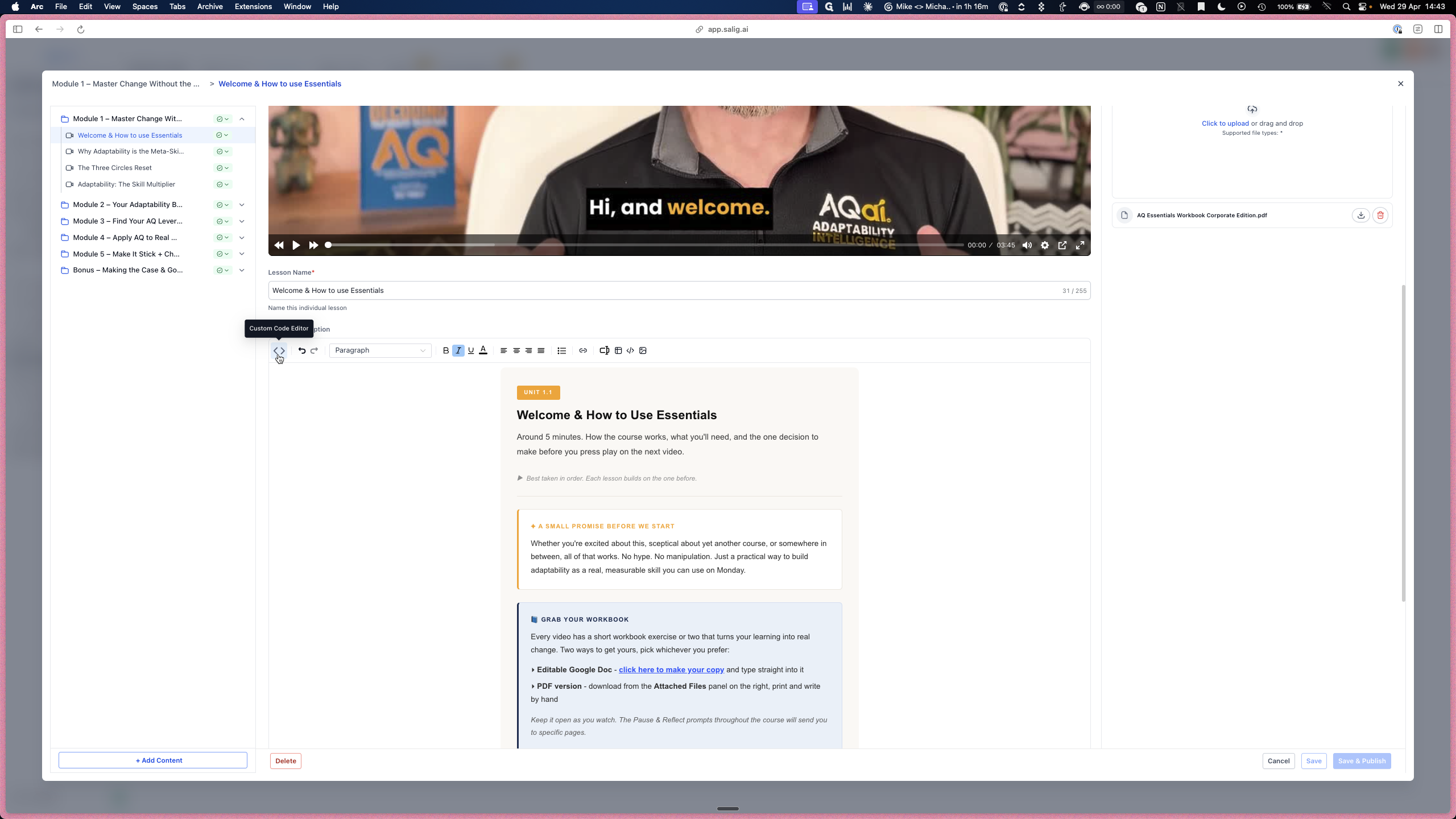This screenshot has height=819, width=1456.
Task: Open status dropdown for Welcome & How to use Essentials
Action: pos(223,135)
